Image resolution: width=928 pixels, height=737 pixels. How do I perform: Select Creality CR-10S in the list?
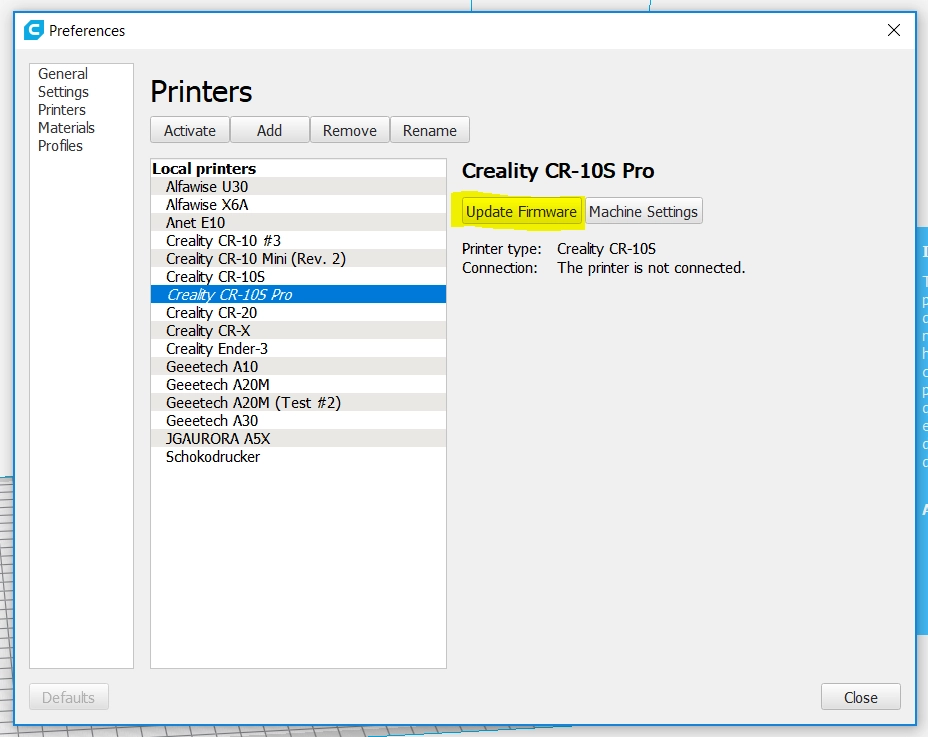click(x=298, y=276)
